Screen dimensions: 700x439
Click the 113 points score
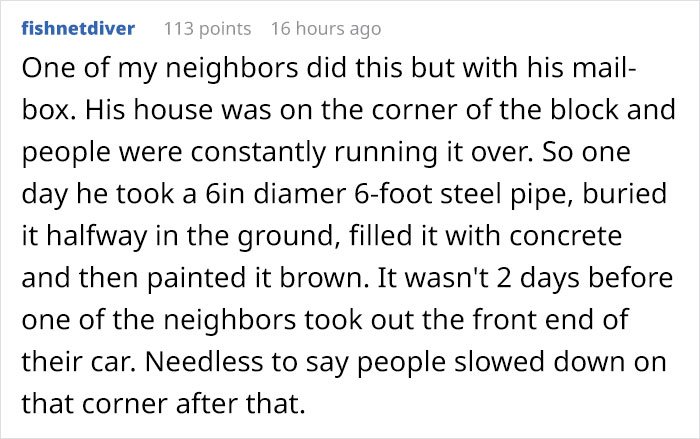click(x=208, y=29)
